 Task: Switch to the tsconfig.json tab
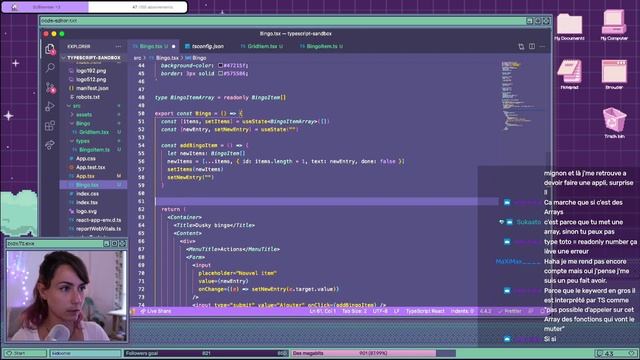point(207,47)
